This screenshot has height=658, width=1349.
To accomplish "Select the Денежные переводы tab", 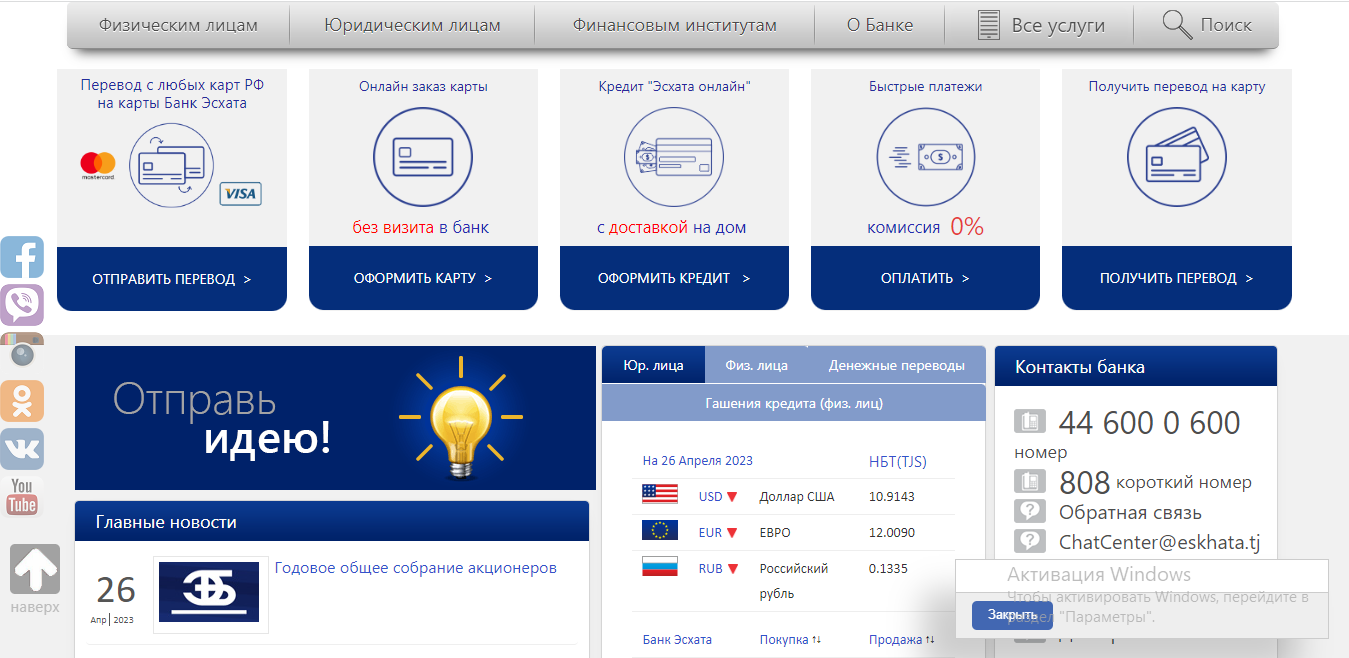I will 896,365.
